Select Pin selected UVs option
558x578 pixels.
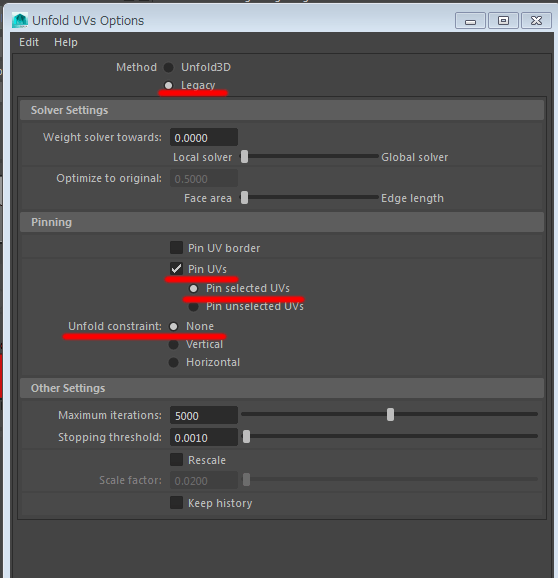pyautogui.click(x=193, y=289)
